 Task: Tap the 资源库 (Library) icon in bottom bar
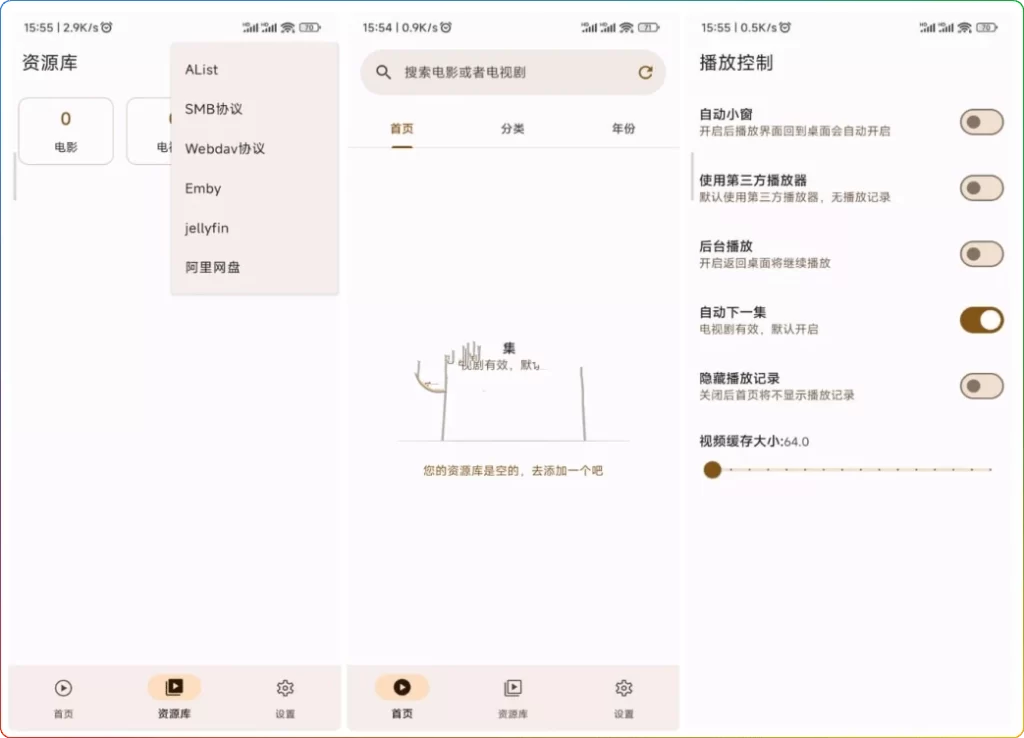(x=173, y=687)
